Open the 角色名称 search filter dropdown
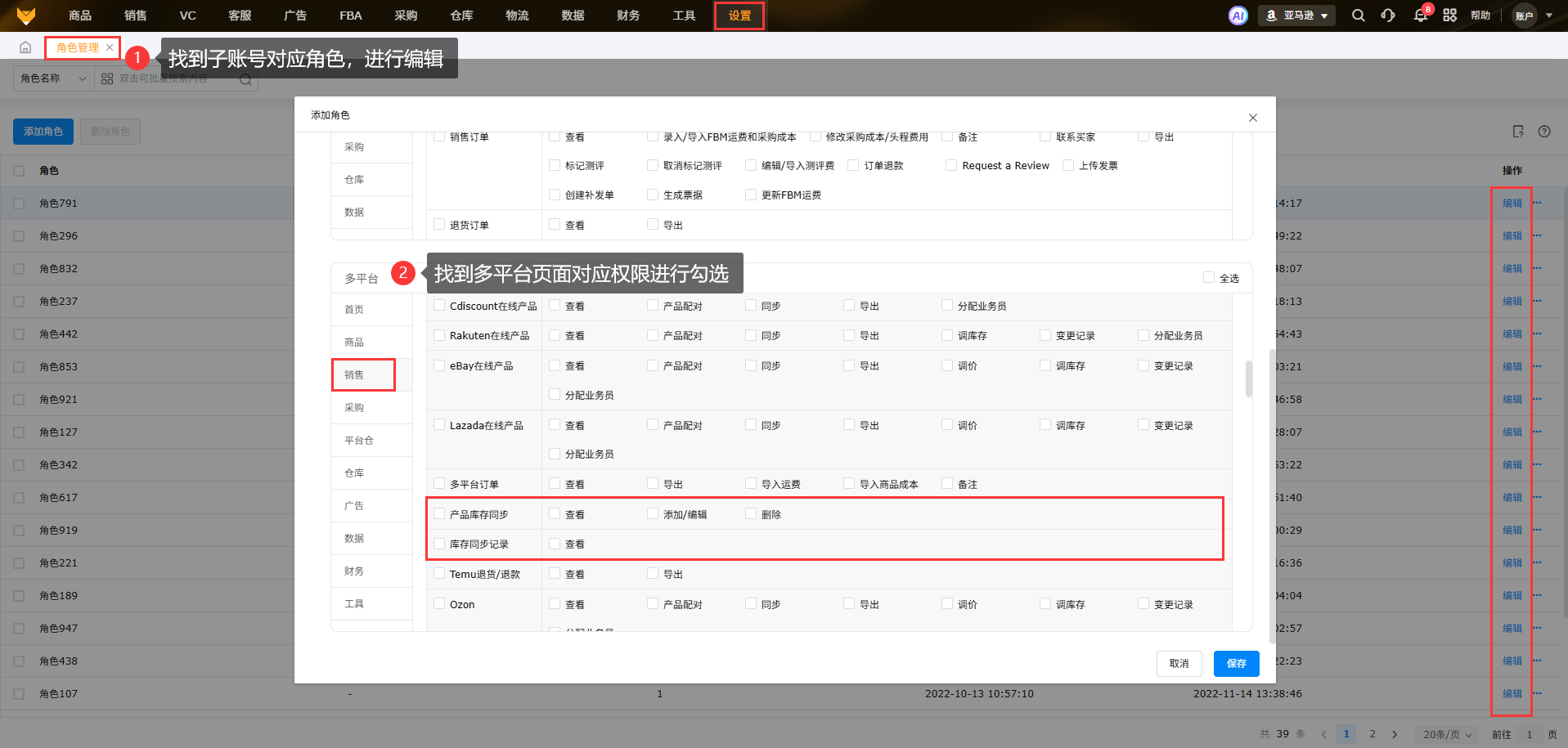1568x748 pixels. [53, 78]
